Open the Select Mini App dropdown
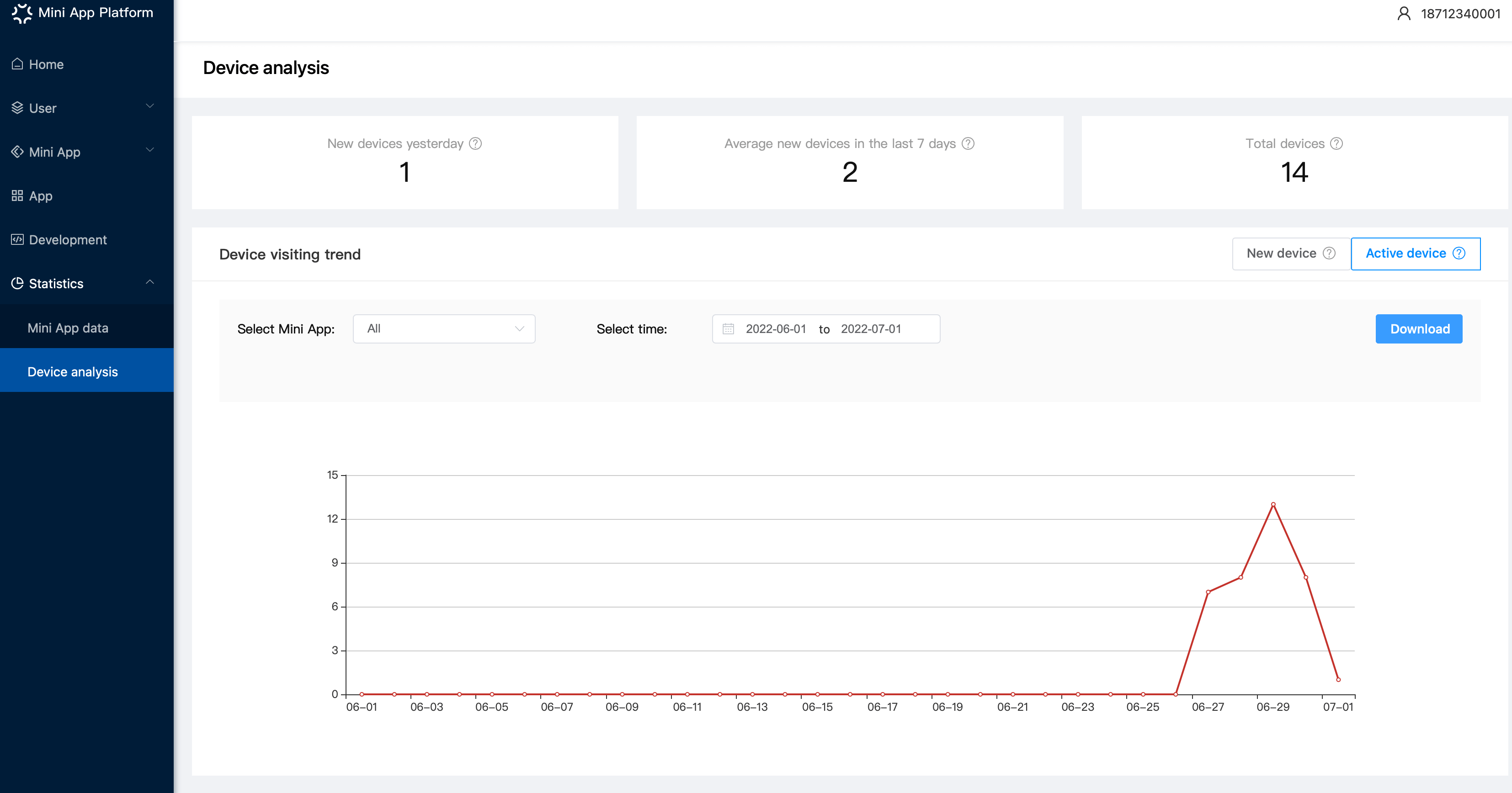The height and width of the screenshot is (793, 1512). tap(444, 329)
